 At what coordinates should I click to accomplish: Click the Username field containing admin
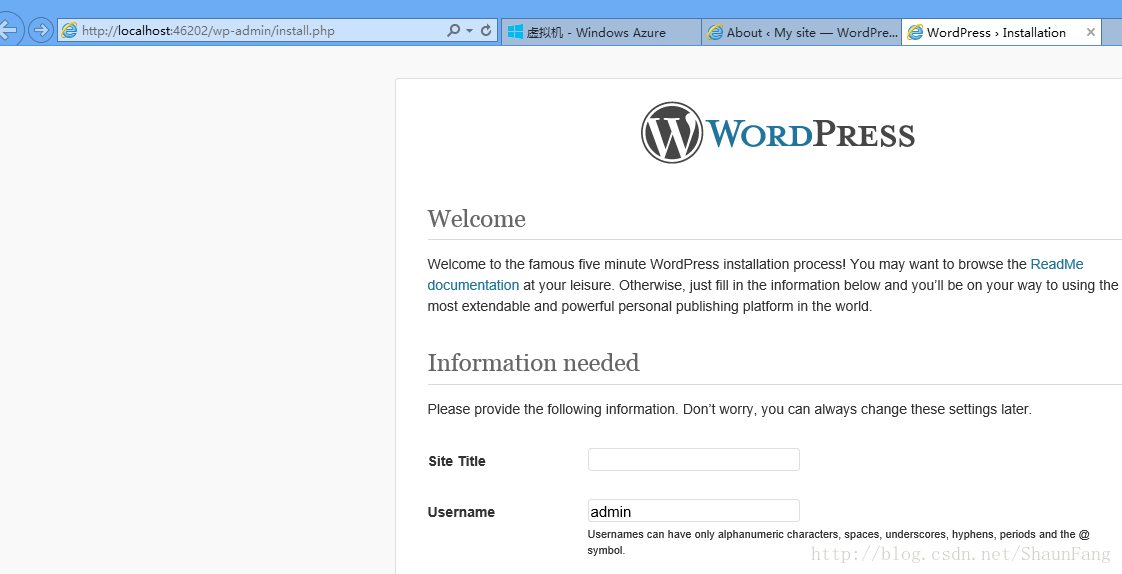[x=693, y=511]
